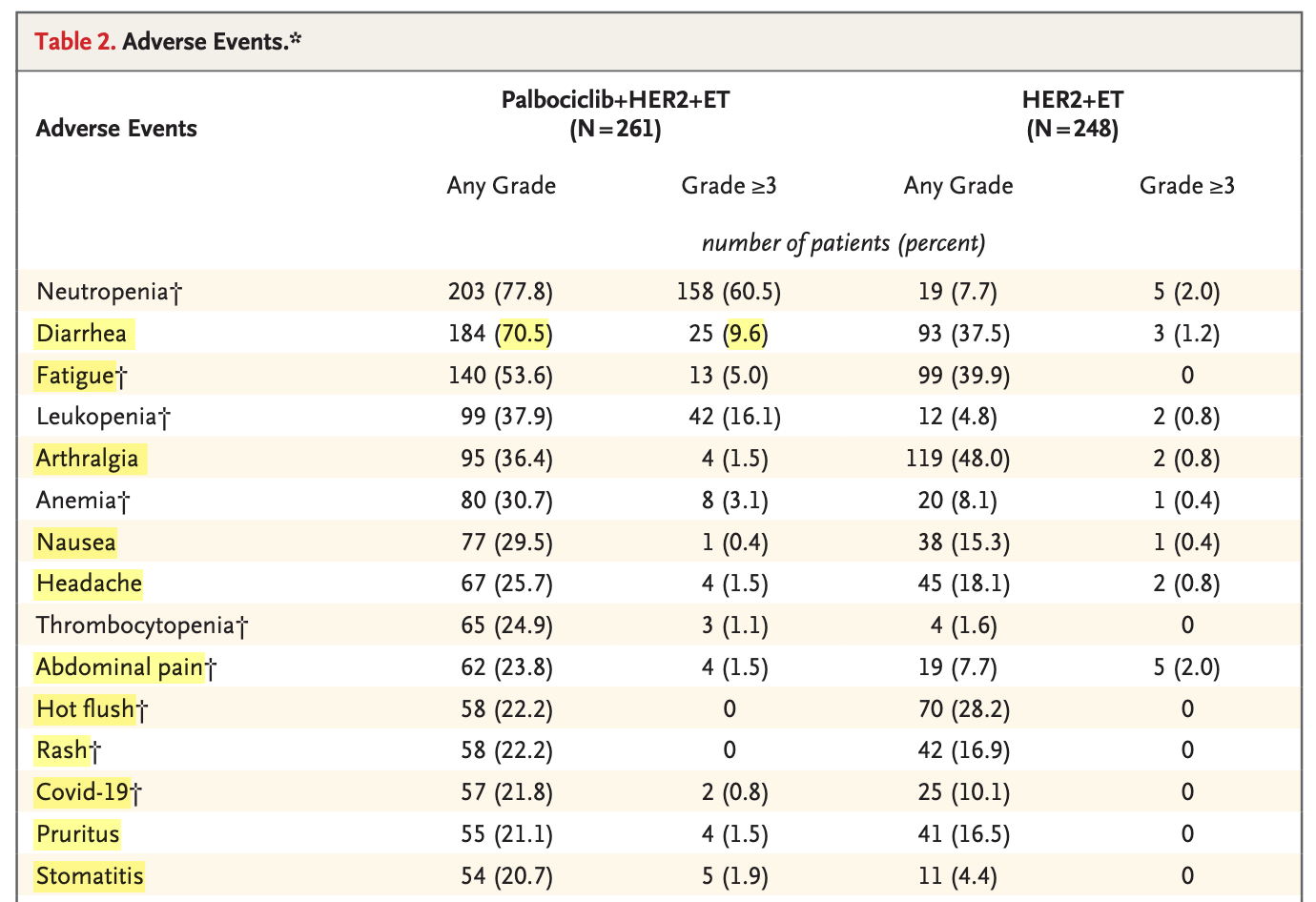Select the Anemia value '80 (30.7)'
The height and width of the screenshot is (902, 1316).
coord(506,501)
